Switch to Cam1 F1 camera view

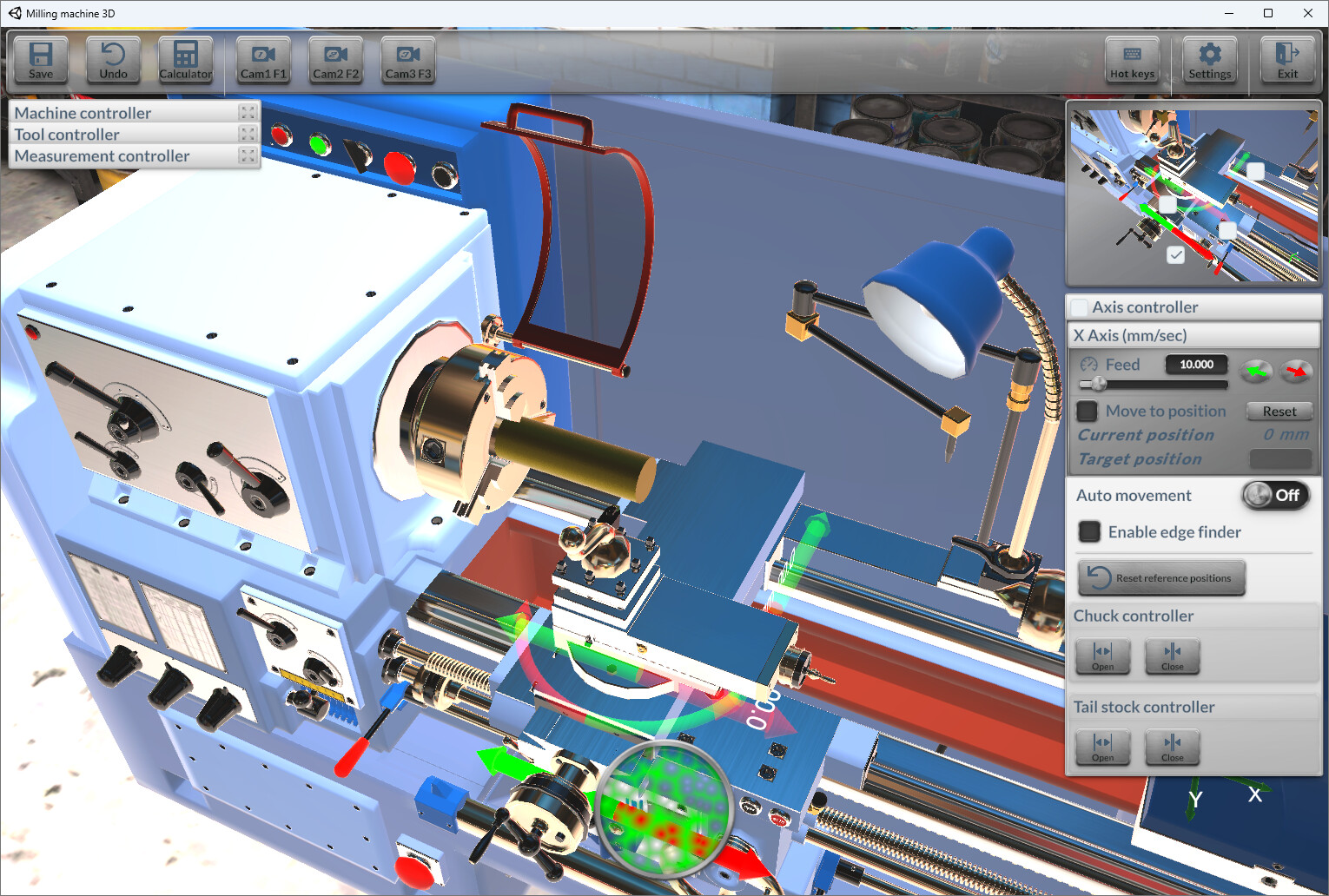tap(263, 59)
